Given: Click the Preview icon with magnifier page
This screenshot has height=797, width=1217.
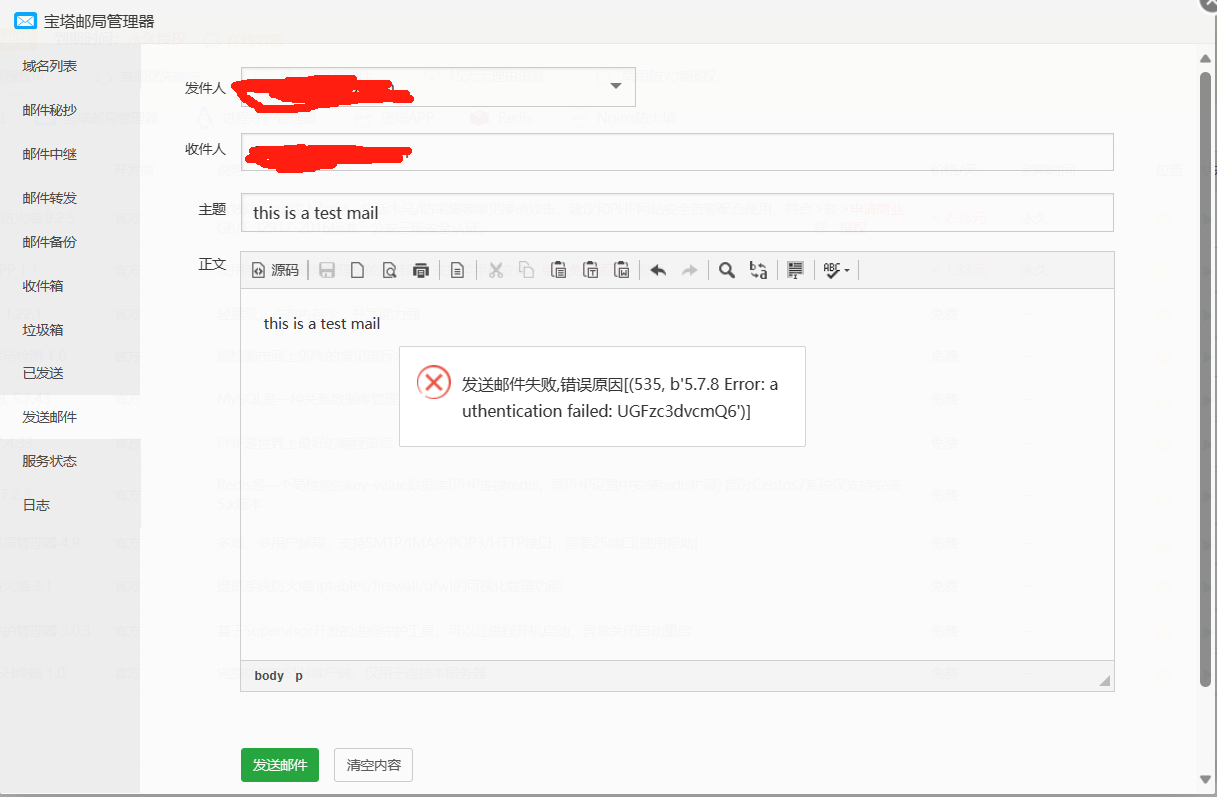Looking at the screenshot, I should pyautogui.click(x=389, y=270).
